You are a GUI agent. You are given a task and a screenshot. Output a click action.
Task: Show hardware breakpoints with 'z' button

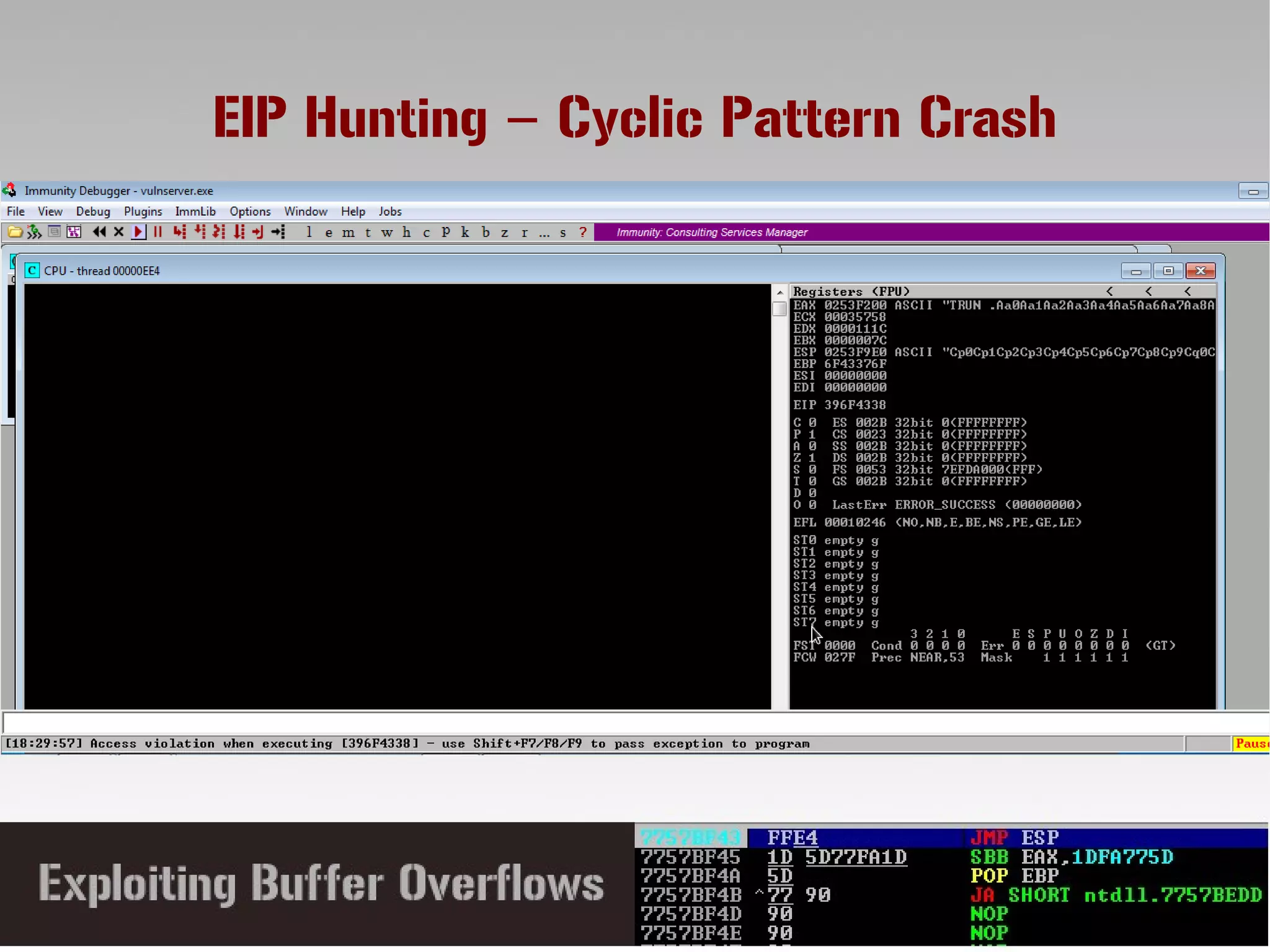pyautogui.click(x=505, y=233)
